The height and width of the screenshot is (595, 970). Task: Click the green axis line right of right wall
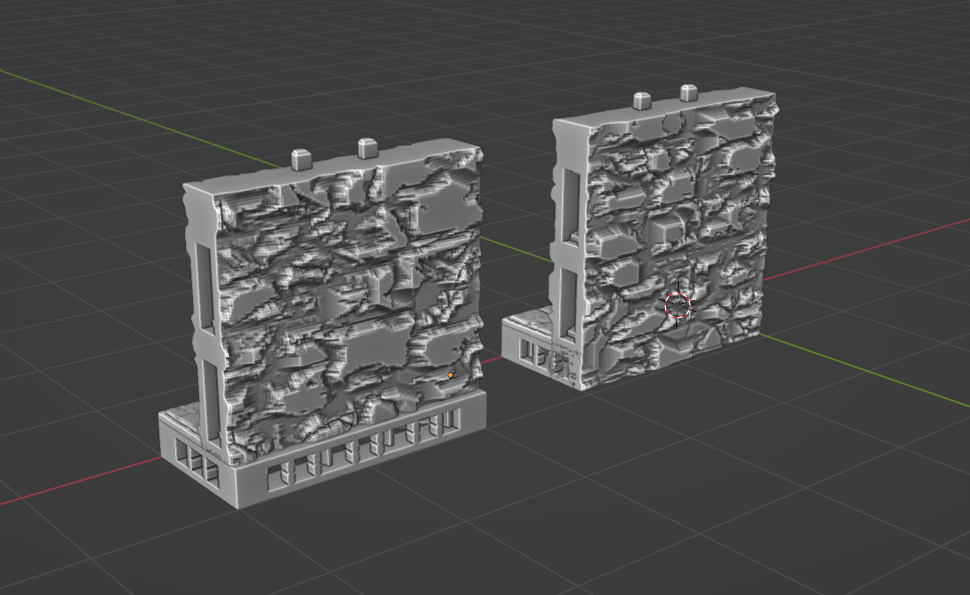[865, 371]
